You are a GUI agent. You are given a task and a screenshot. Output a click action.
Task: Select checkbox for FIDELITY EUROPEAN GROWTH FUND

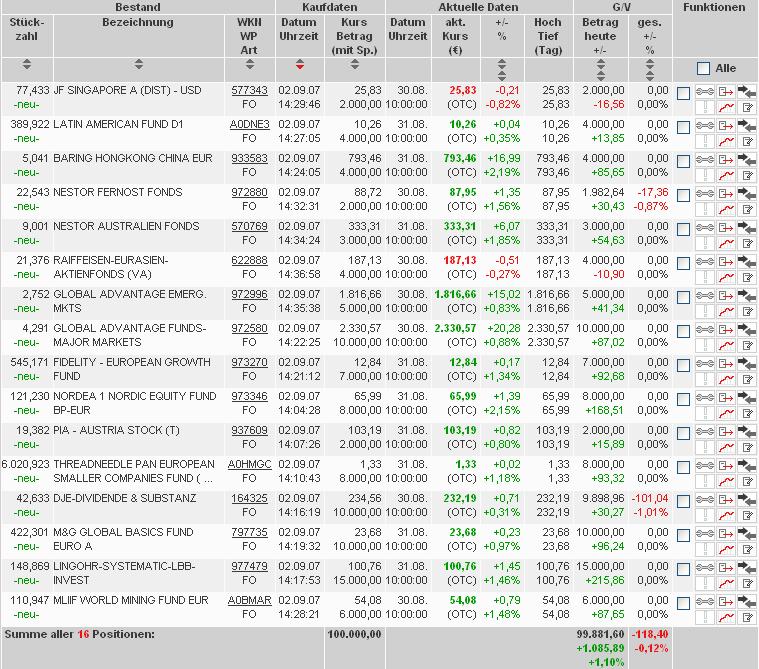pyautogui.click(x=683, y=365)
